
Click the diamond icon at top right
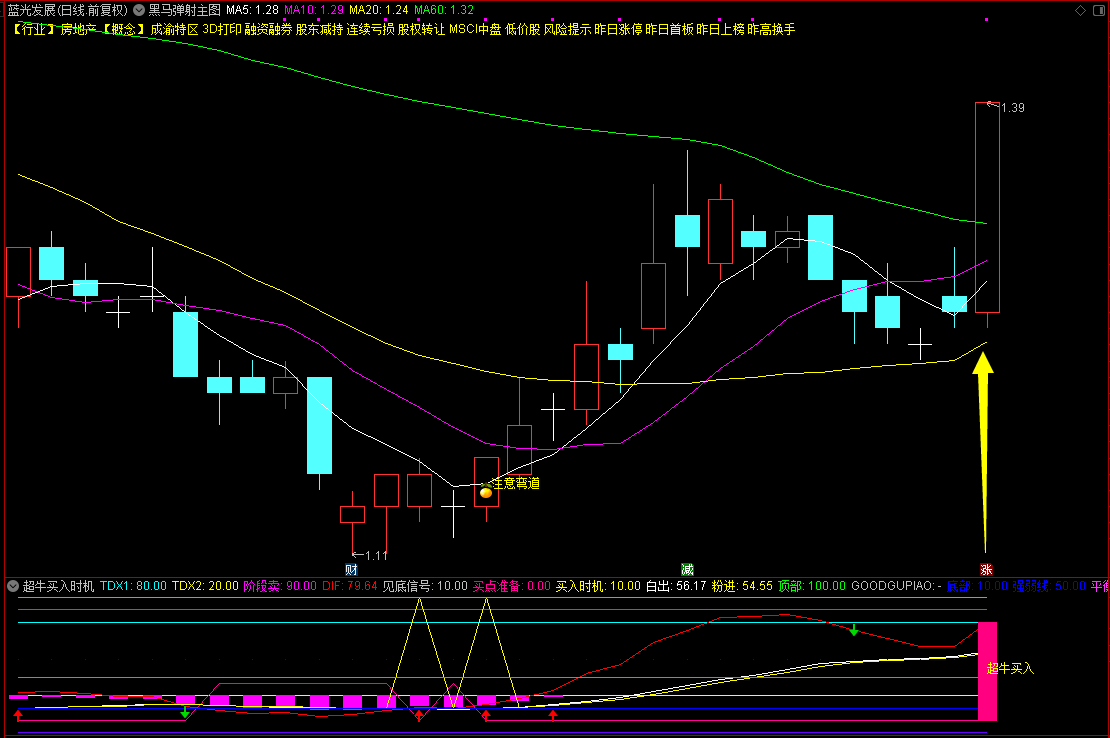point(1080,10)
